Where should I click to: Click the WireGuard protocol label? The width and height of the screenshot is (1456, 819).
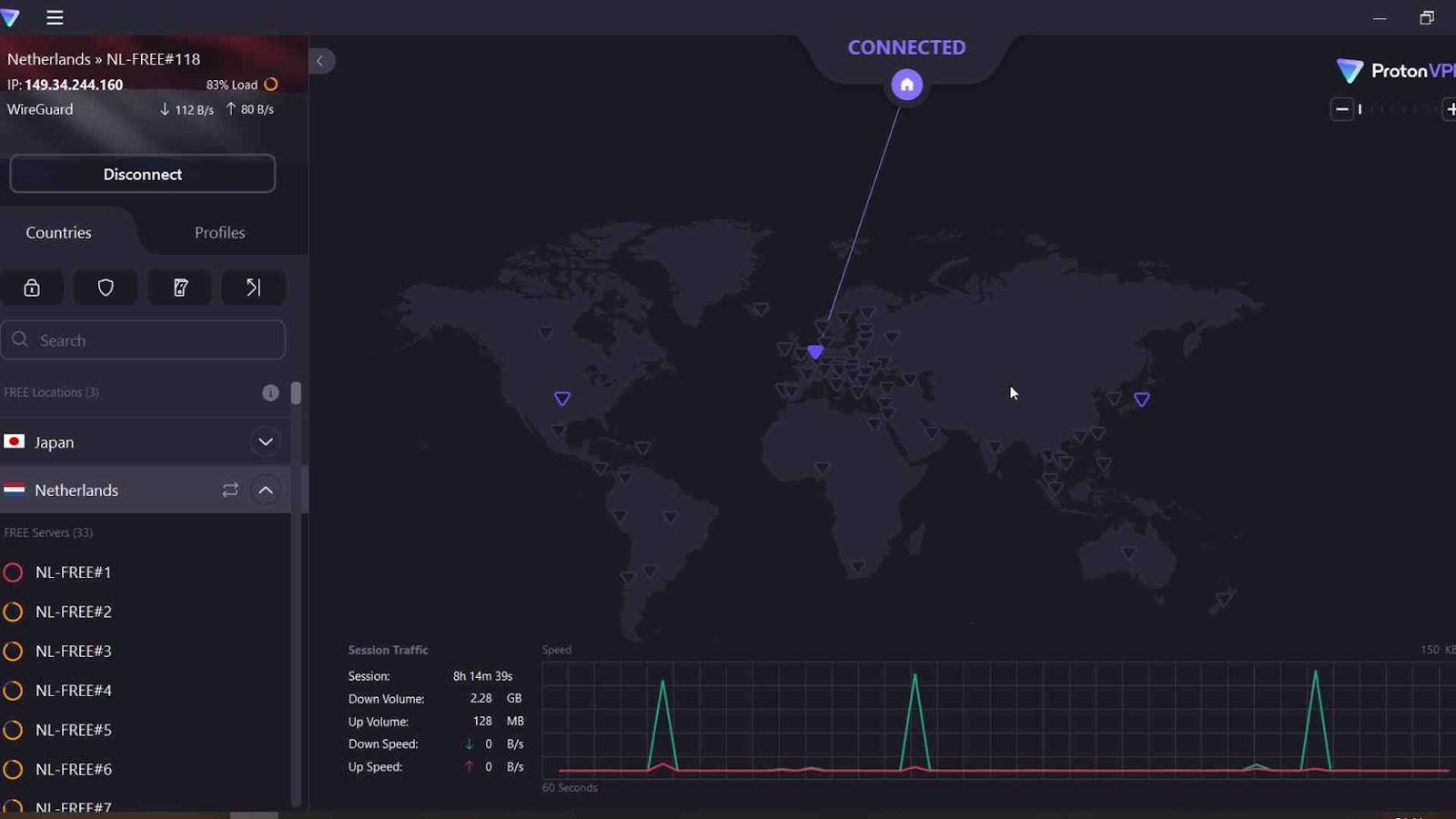[x=40, y=109]
